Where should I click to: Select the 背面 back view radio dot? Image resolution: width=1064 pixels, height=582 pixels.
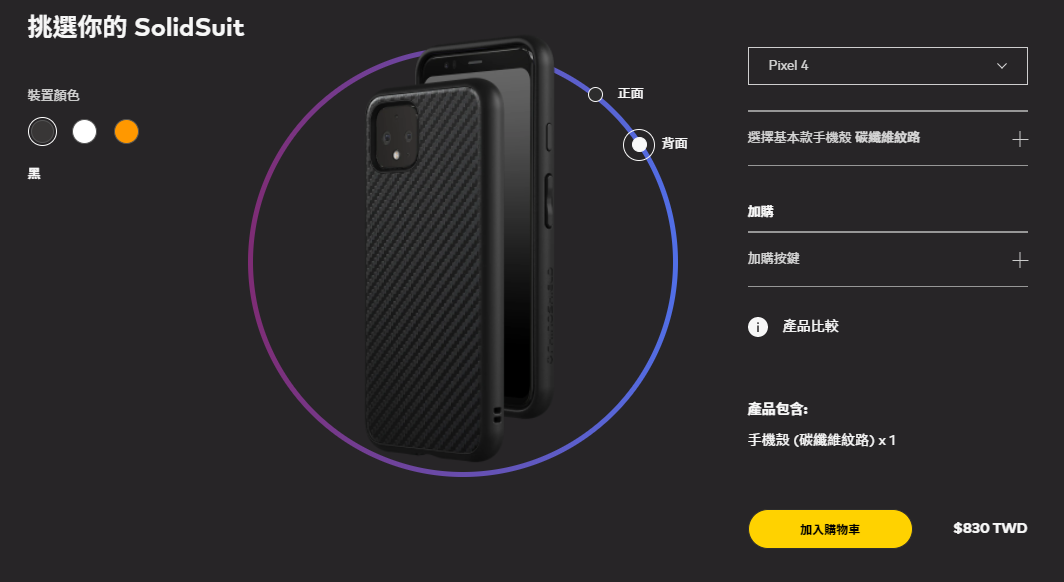(639, 144)
